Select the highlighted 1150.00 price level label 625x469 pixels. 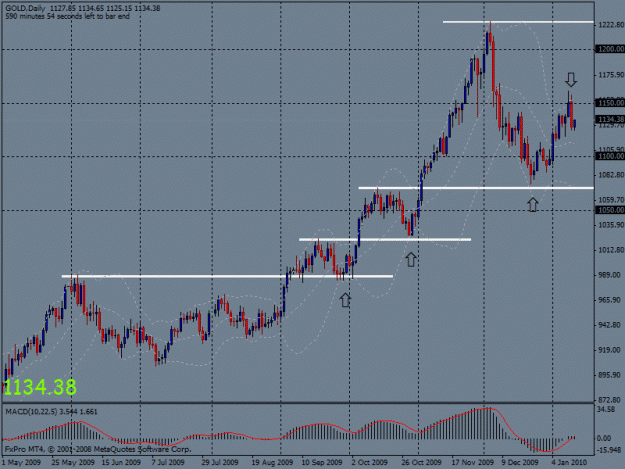point(610,103)
